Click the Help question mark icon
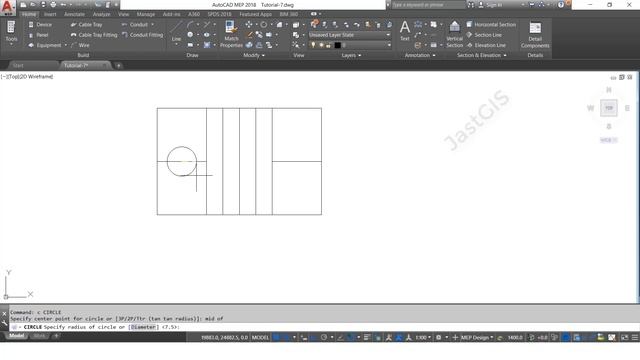The width and height of the screenshot is (640, 360). tap(561, 4)
